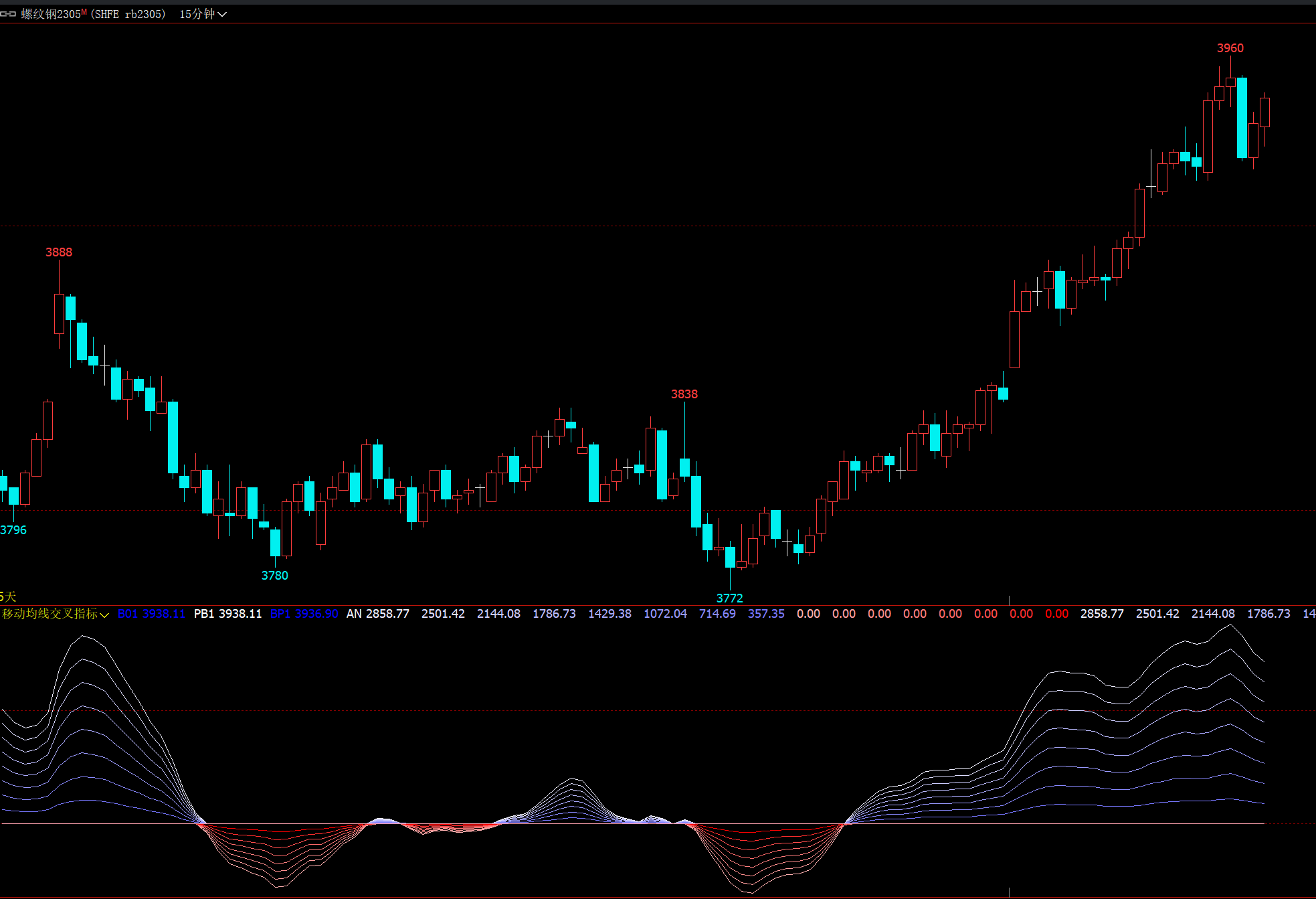
Task: Click the 3780 swing low label
Action: point(274,576)
